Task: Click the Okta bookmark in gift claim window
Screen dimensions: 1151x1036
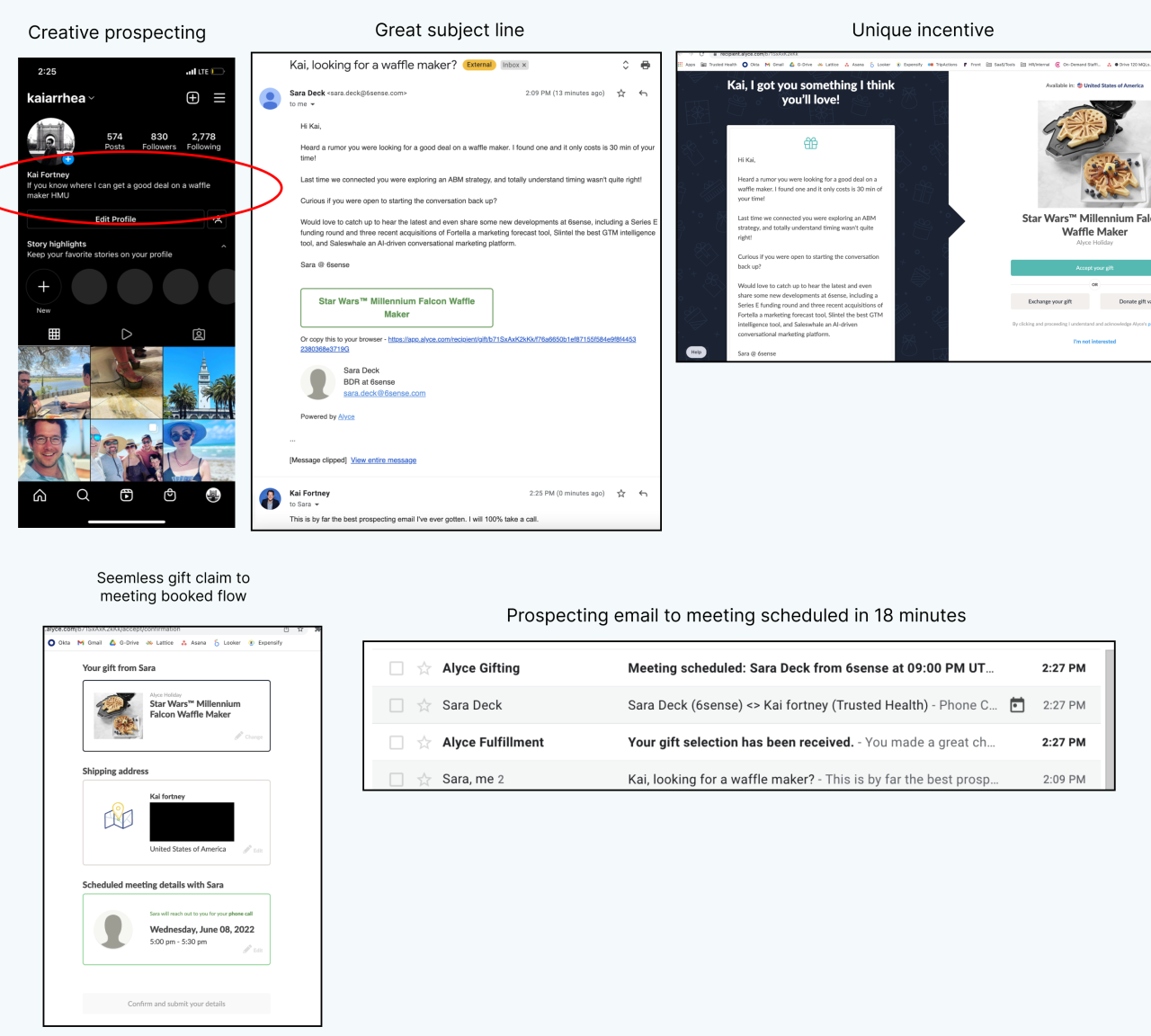Action: (x=58, y=643)
